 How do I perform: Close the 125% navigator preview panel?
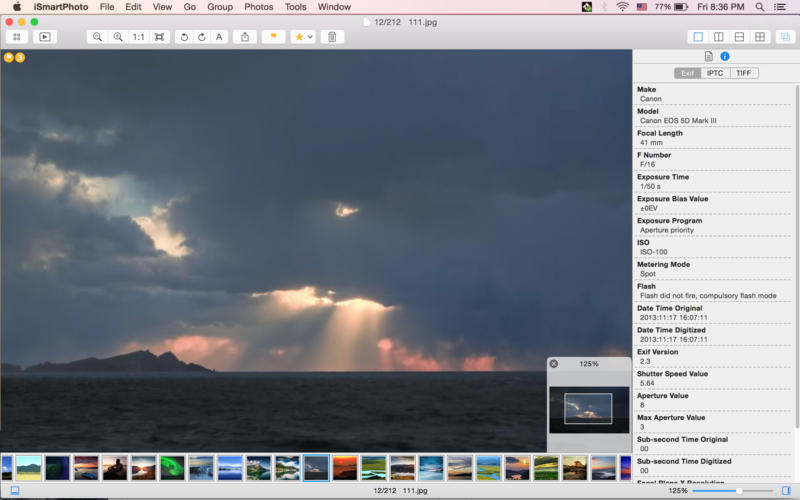click(x=554, y=364)
